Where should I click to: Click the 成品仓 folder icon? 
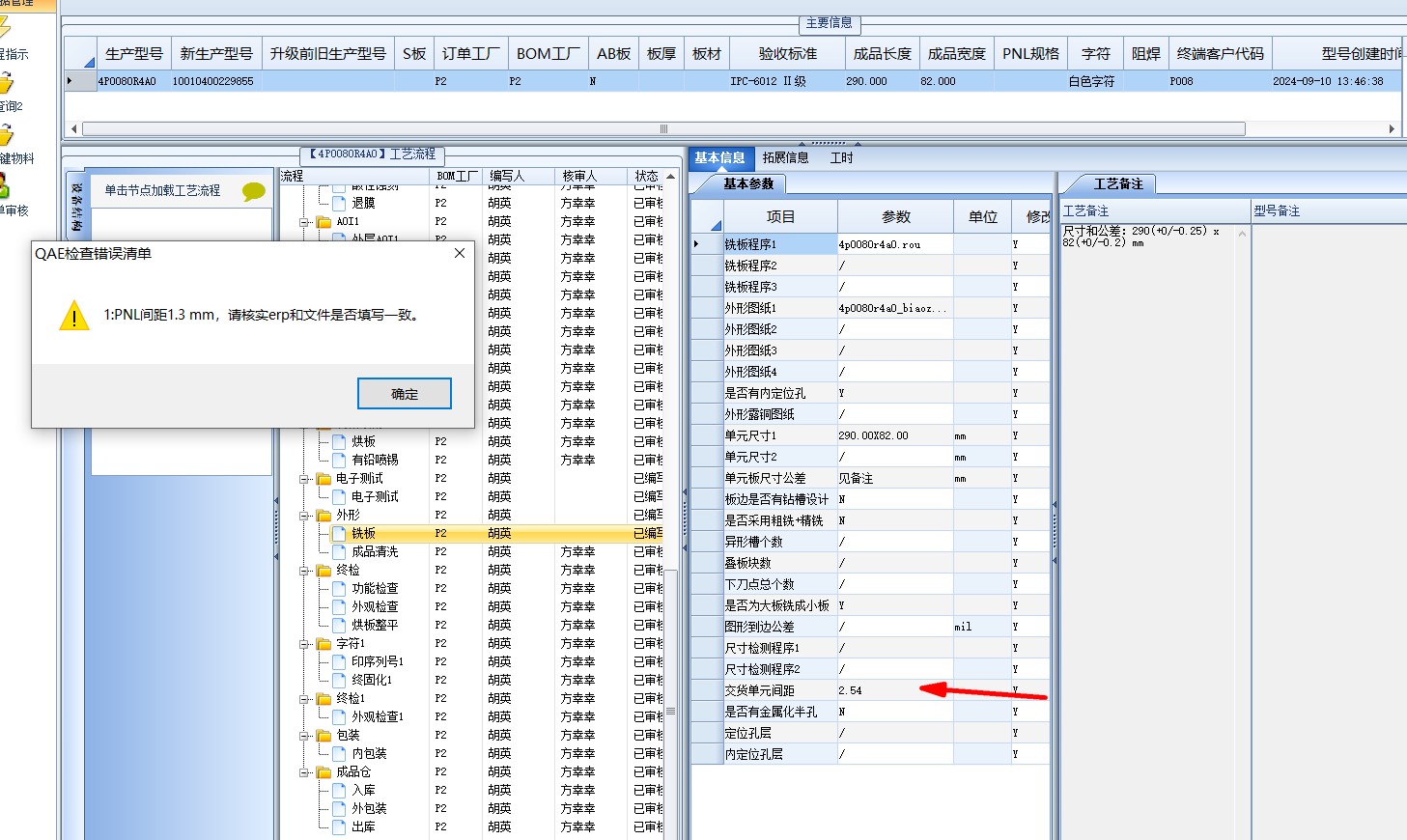click(x=324, y=771)
